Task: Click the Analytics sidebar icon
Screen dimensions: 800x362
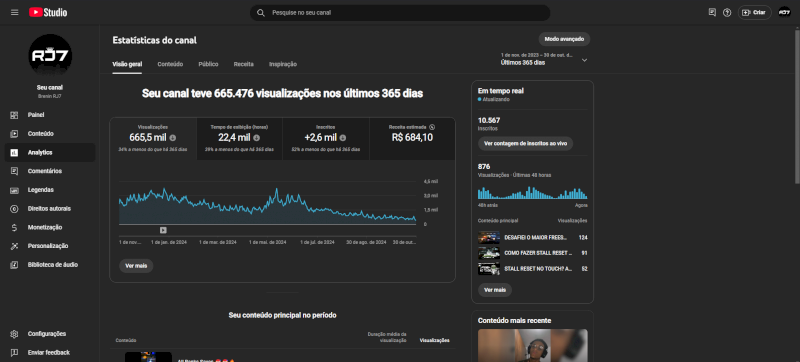Action: coord(14,152)
